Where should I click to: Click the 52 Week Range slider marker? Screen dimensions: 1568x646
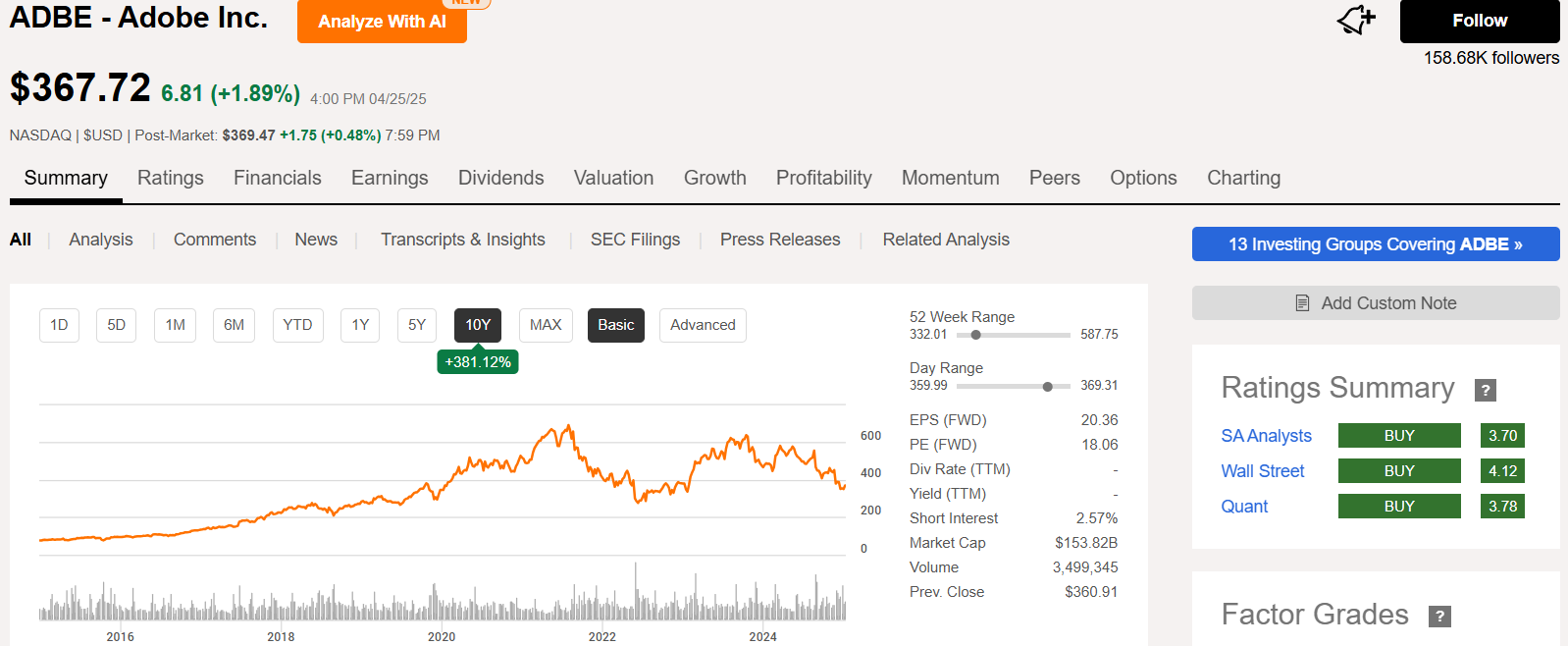click(x=975, y=335)
